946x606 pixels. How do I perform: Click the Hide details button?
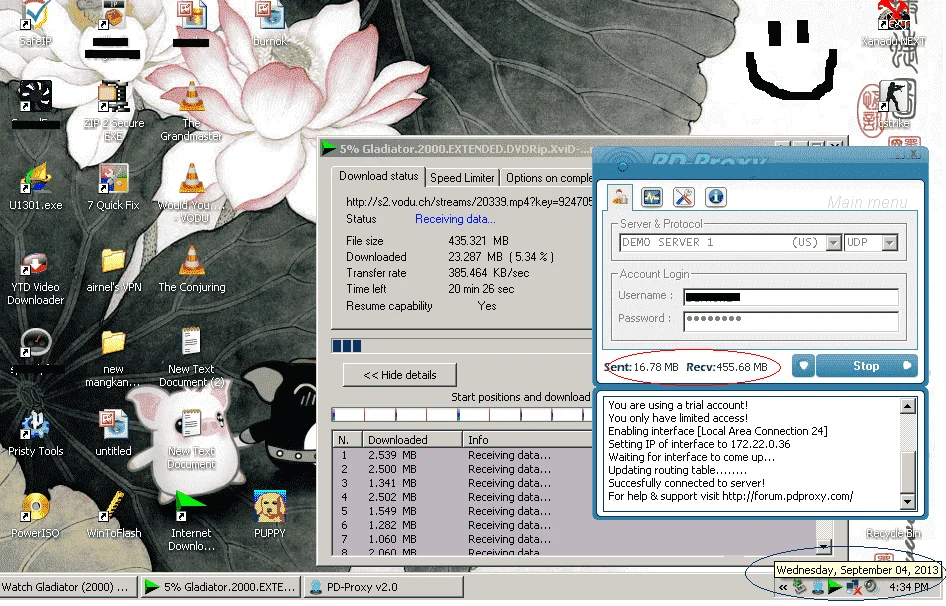coord(399,375)
